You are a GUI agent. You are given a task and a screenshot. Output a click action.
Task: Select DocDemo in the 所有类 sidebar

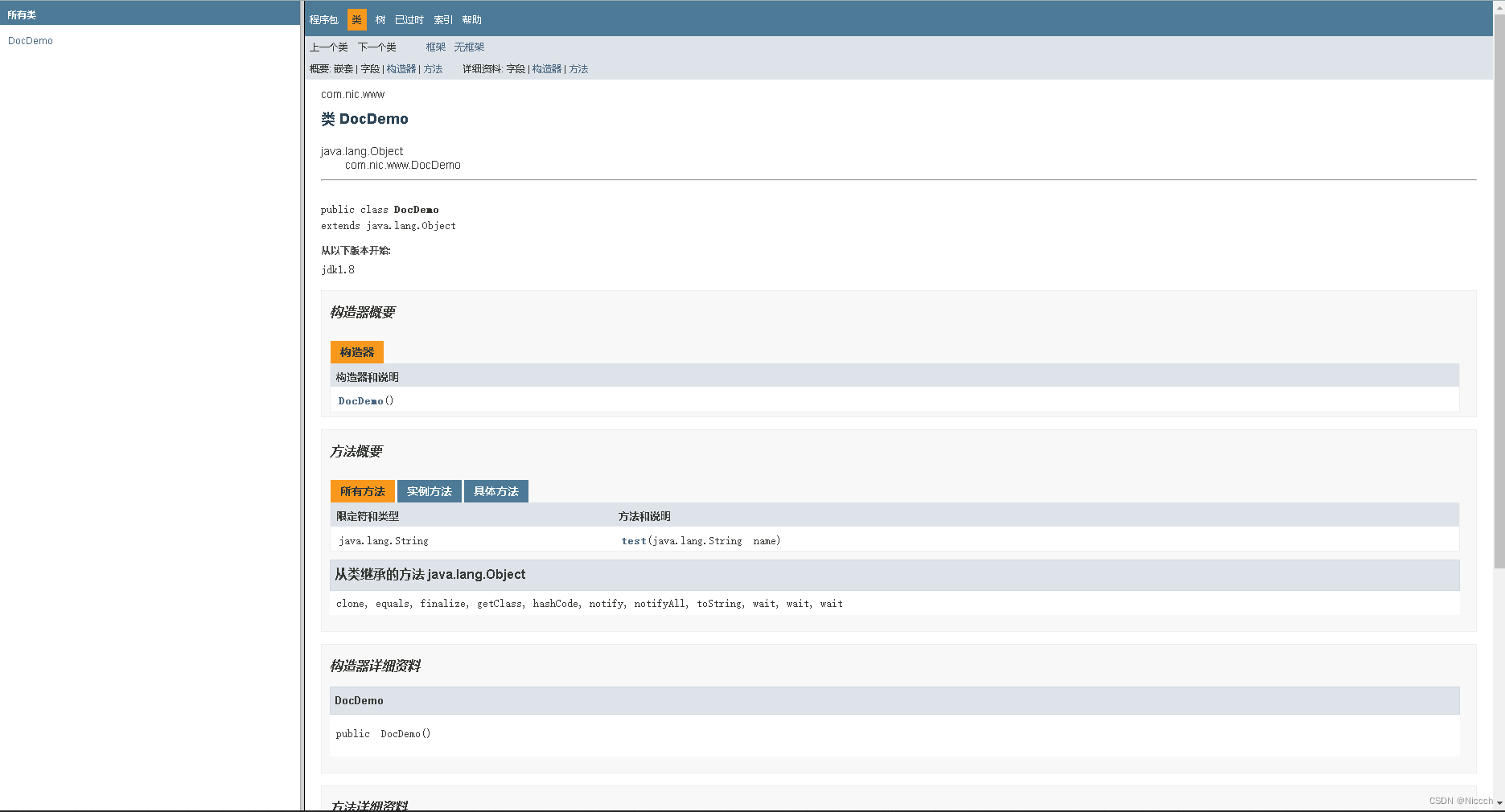(x=30, y=40)
